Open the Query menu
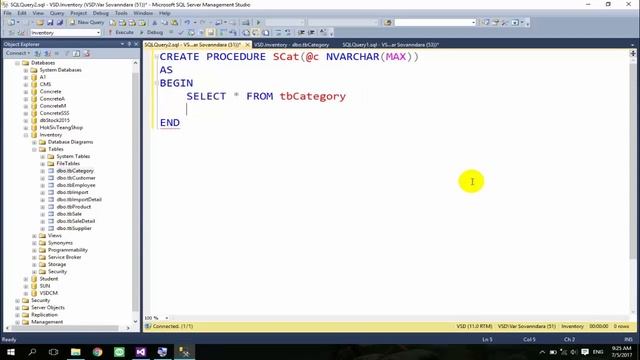This screenshot has height=360, width=640. pyautogui.click(x=57, y=13)
